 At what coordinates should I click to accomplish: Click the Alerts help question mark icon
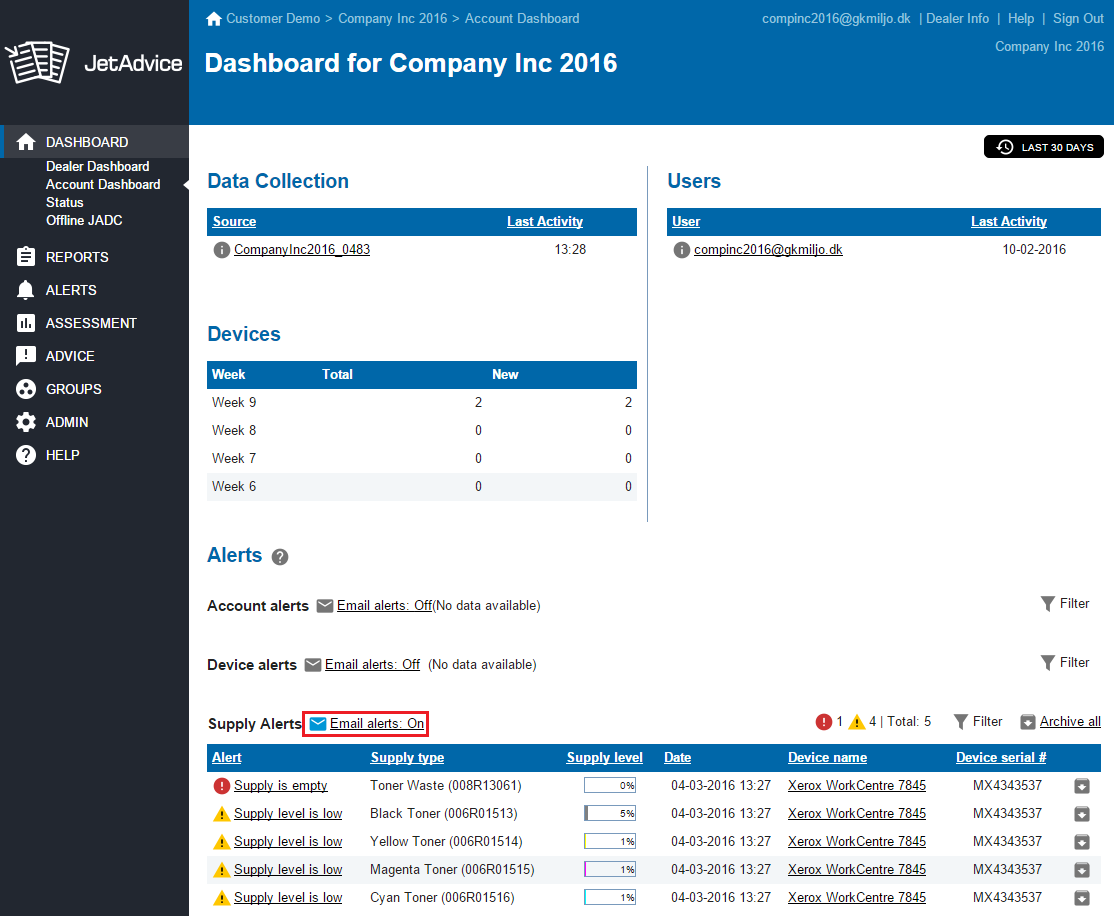click(x=280, y=557)
